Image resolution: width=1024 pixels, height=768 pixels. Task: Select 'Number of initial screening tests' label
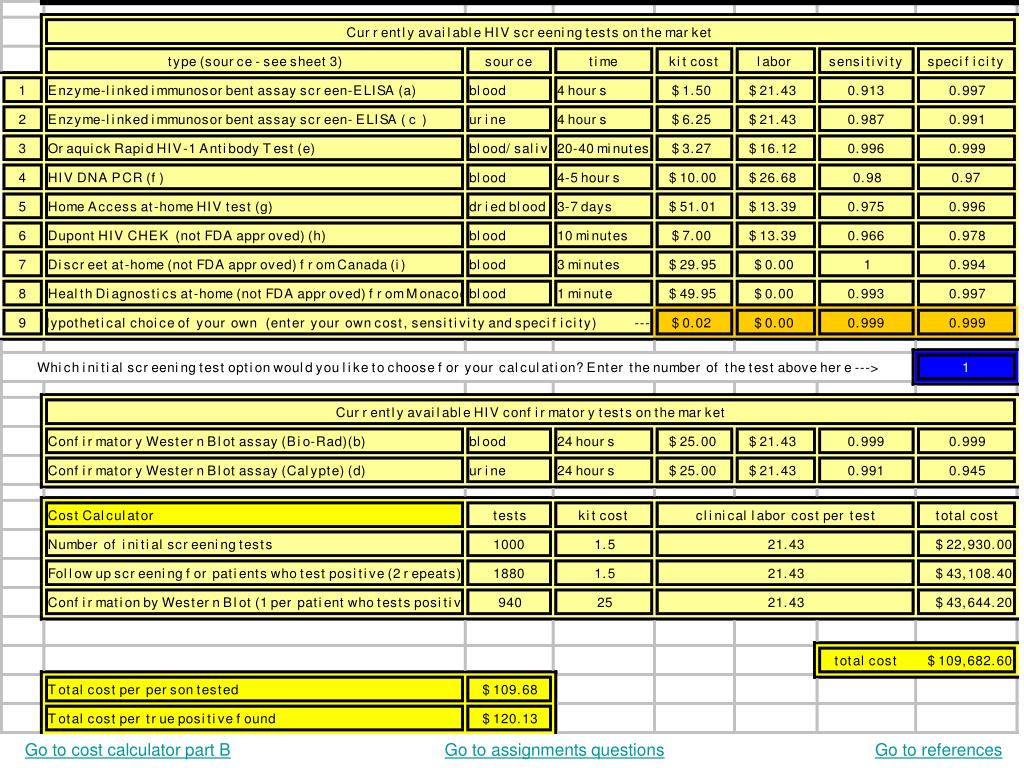click(x=254, y=544)
